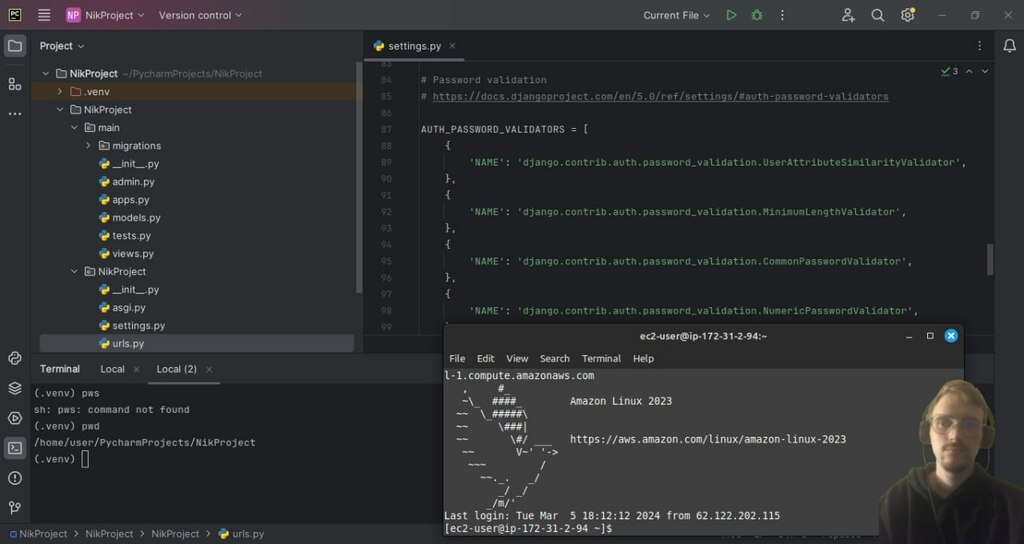Screen dimensions: 1024x544
Task: Open the Structure tool window icon
Action: [15, 84]
